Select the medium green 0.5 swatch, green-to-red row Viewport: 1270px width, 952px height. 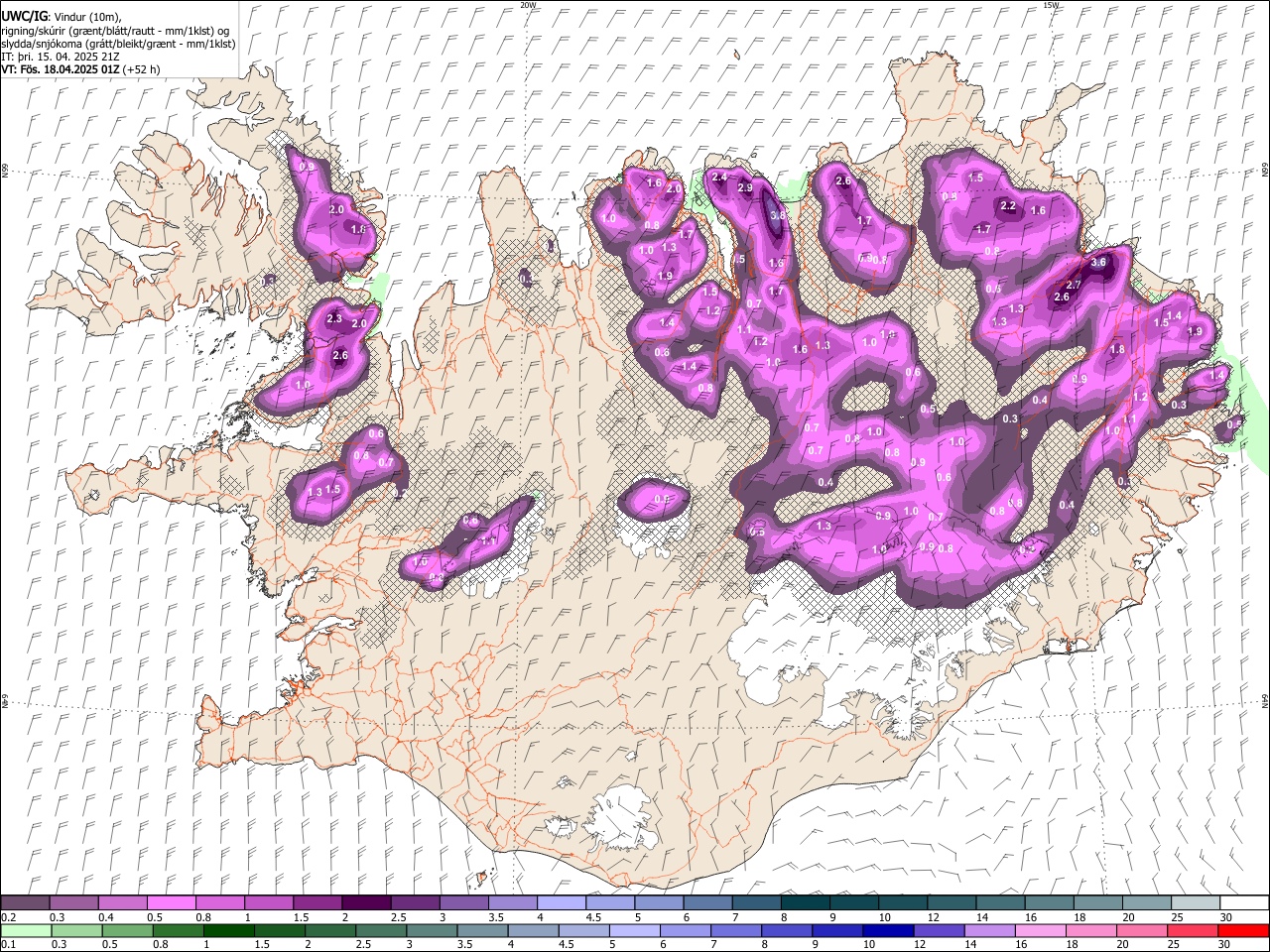click(x=127, y=930)
